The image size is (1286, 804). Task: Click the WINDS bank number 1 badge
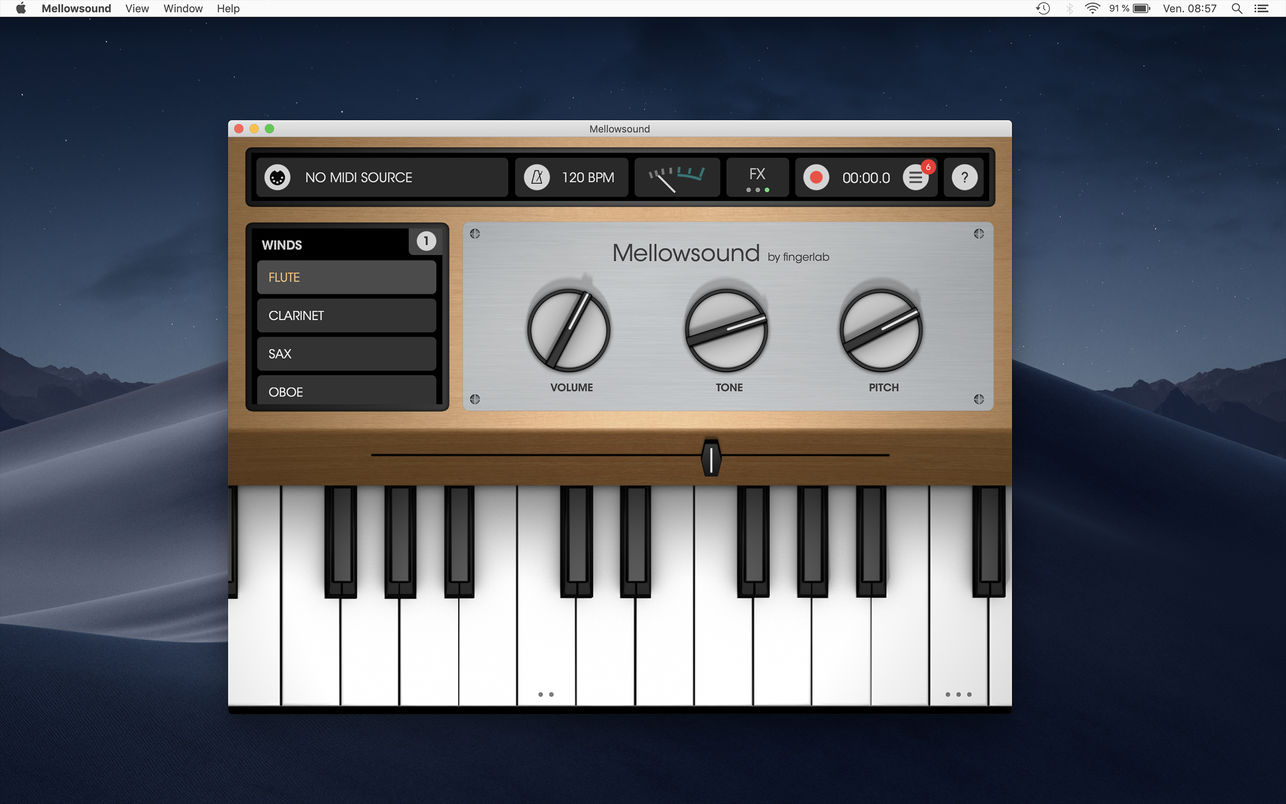tap(426, 241)
